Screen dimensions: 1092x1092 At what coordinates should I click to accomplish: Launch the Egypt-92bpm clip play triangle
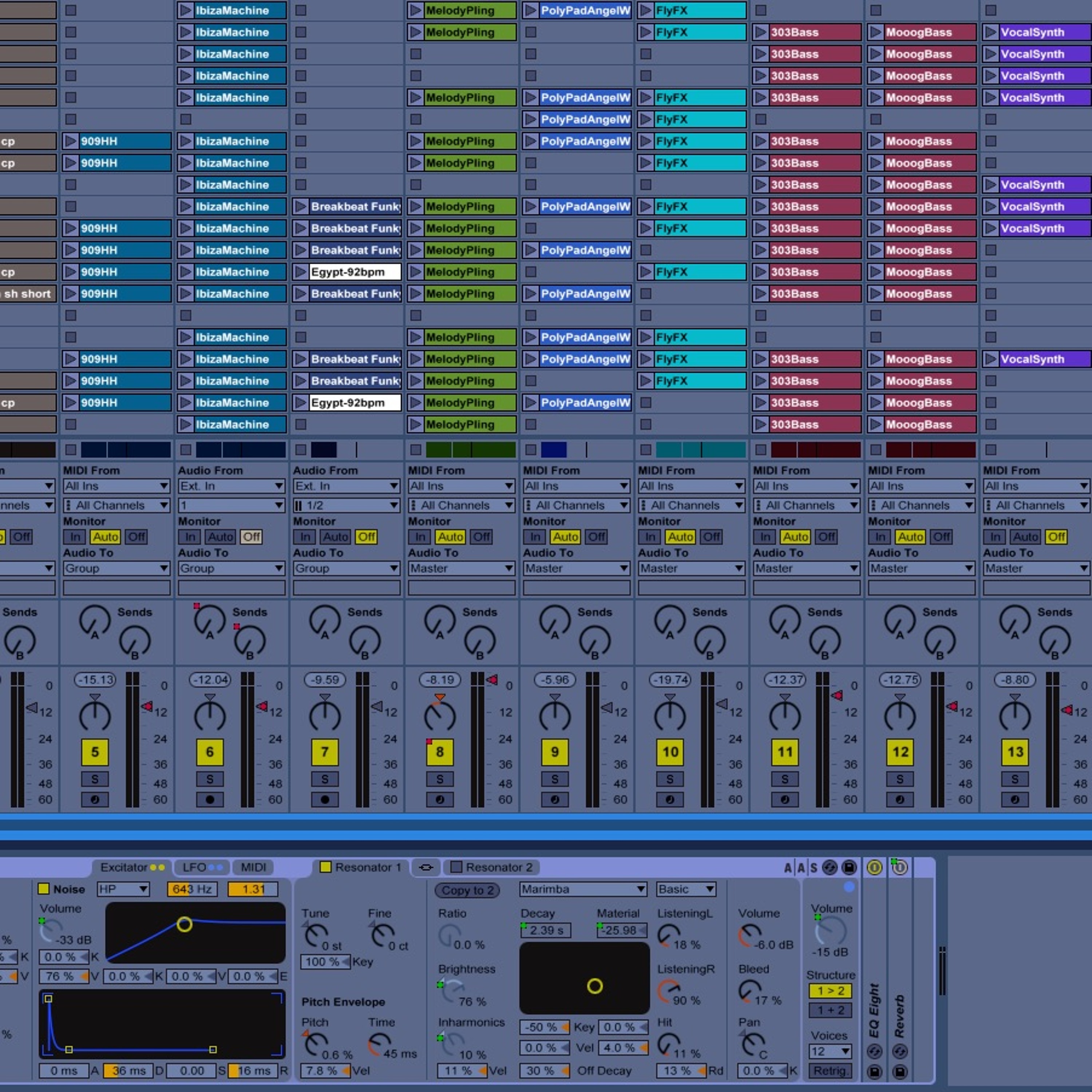[x=301, y=272]
